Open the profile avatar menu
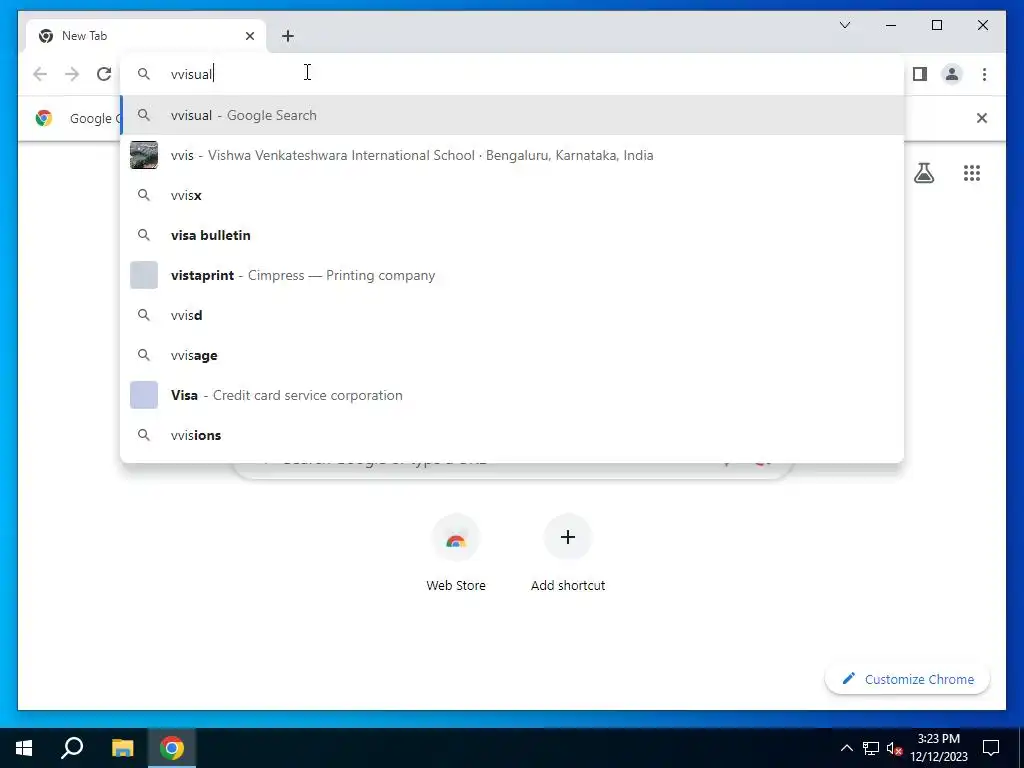 tap(952, 74)
